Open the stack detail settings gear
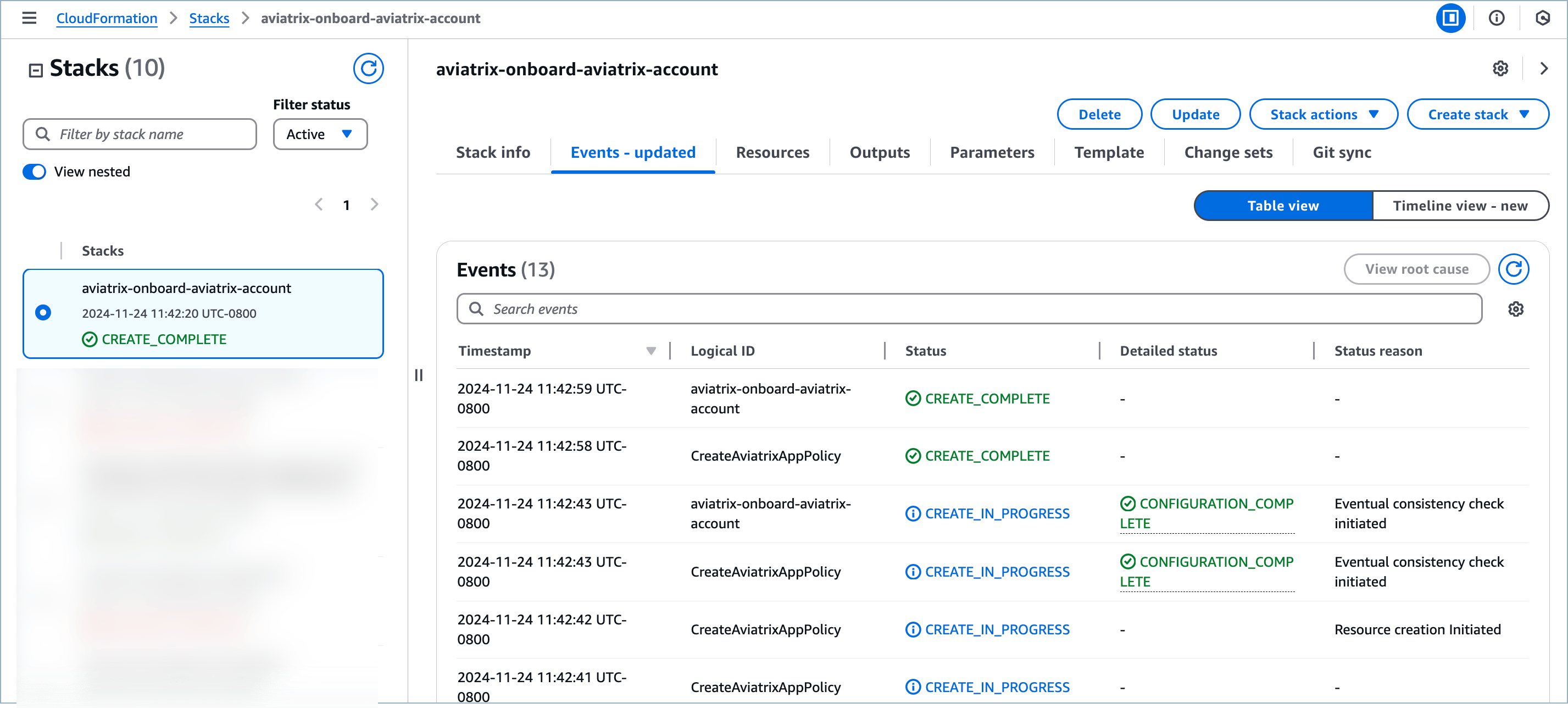The height and width of the screenshot is (708, 1568). click(x=1500, y=69)
